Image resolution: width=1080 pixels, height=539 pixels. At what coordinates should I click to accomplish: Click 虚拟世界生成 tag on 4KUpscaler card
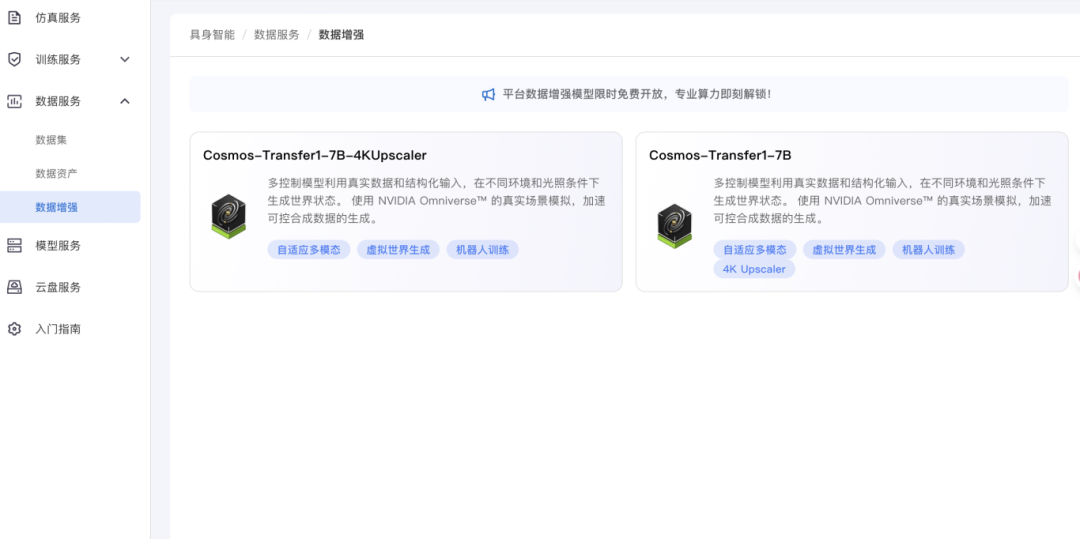398,250
